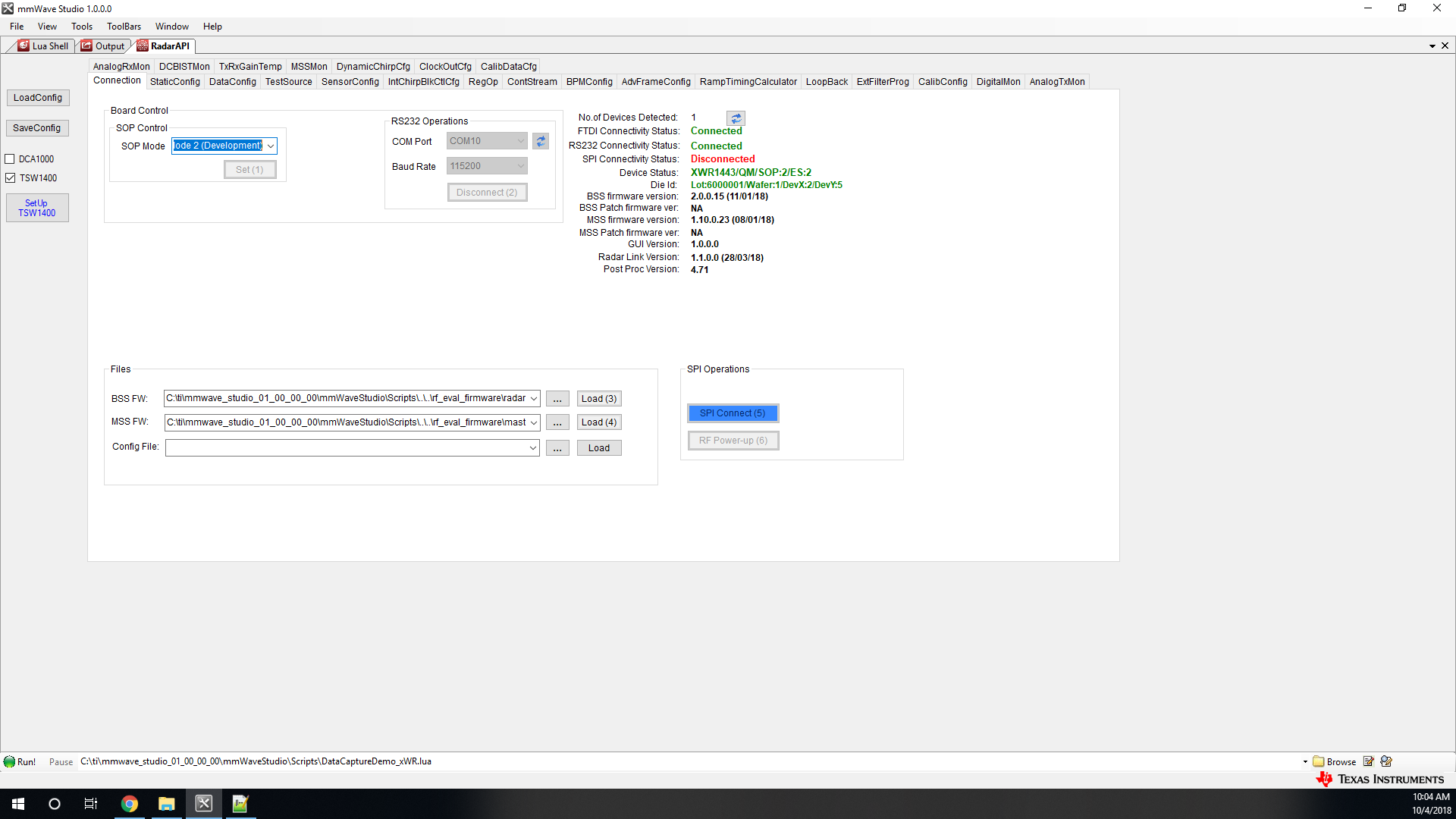
Task: Switch to the Lua Shell tab
Action: [x=44, y=46]
